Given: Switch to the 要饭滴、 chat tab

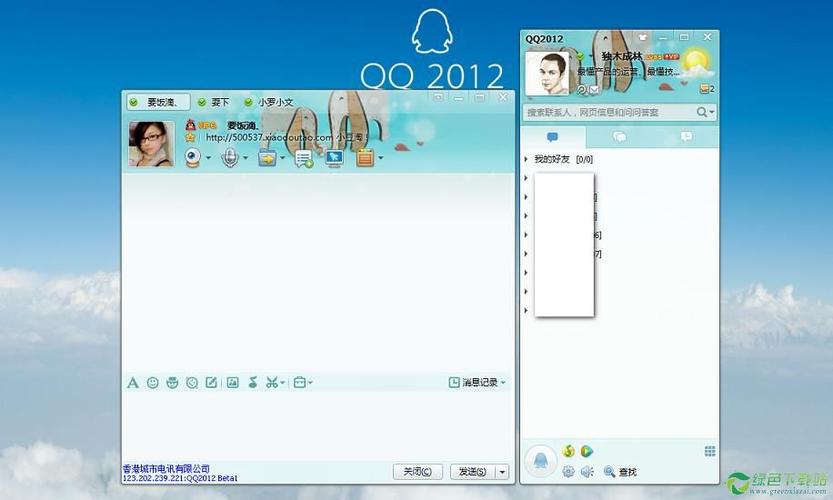Looking at the screenshot, I should [x=158, y=102].
